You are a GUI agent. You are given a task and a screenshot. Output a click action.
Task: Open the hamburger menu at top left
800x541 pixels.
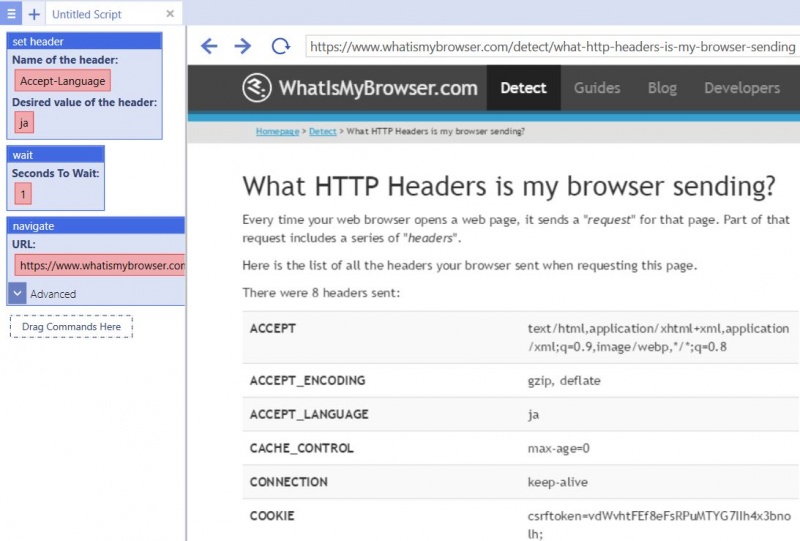[11, 13]
